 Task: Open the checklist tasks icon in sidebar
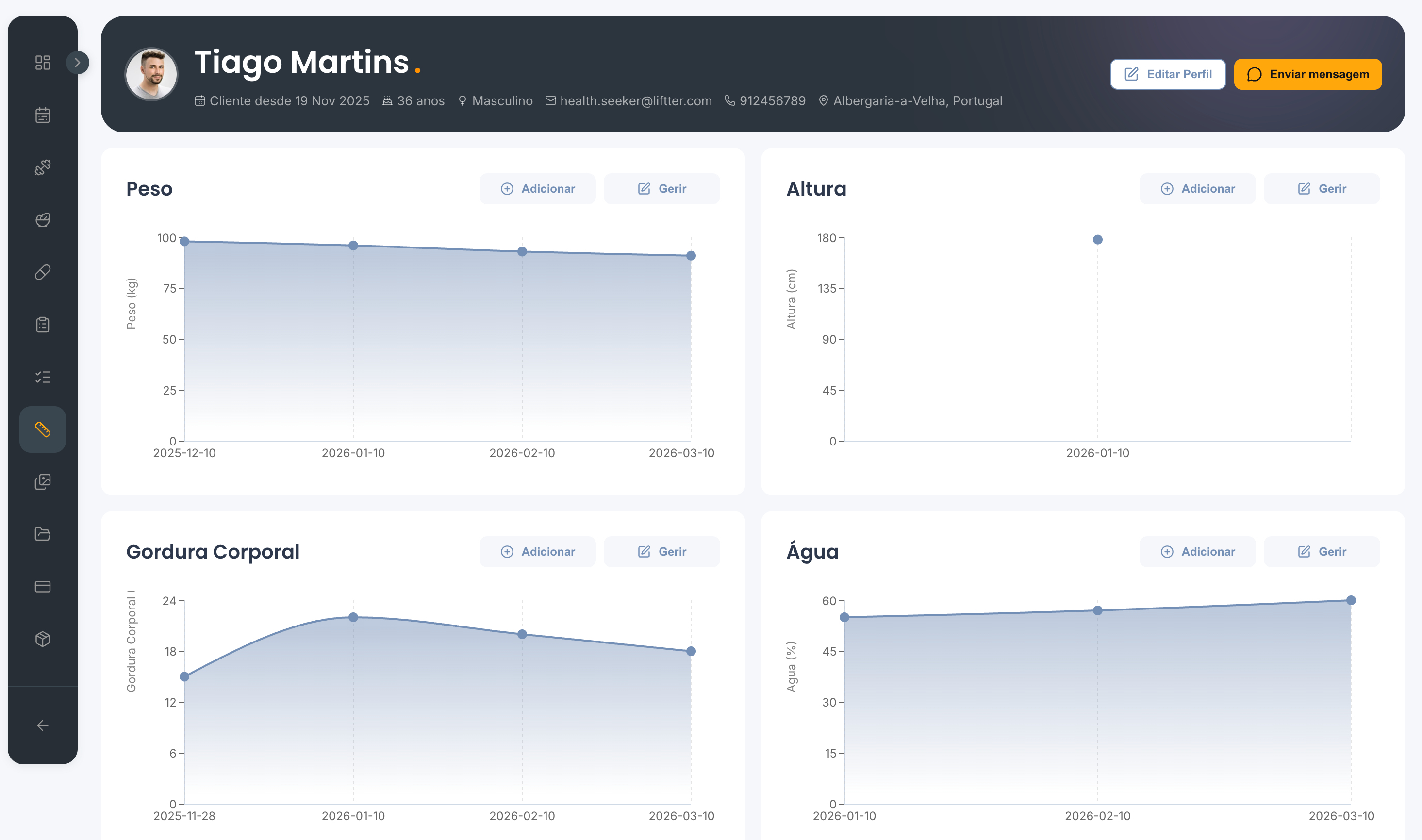coord(42,377)
